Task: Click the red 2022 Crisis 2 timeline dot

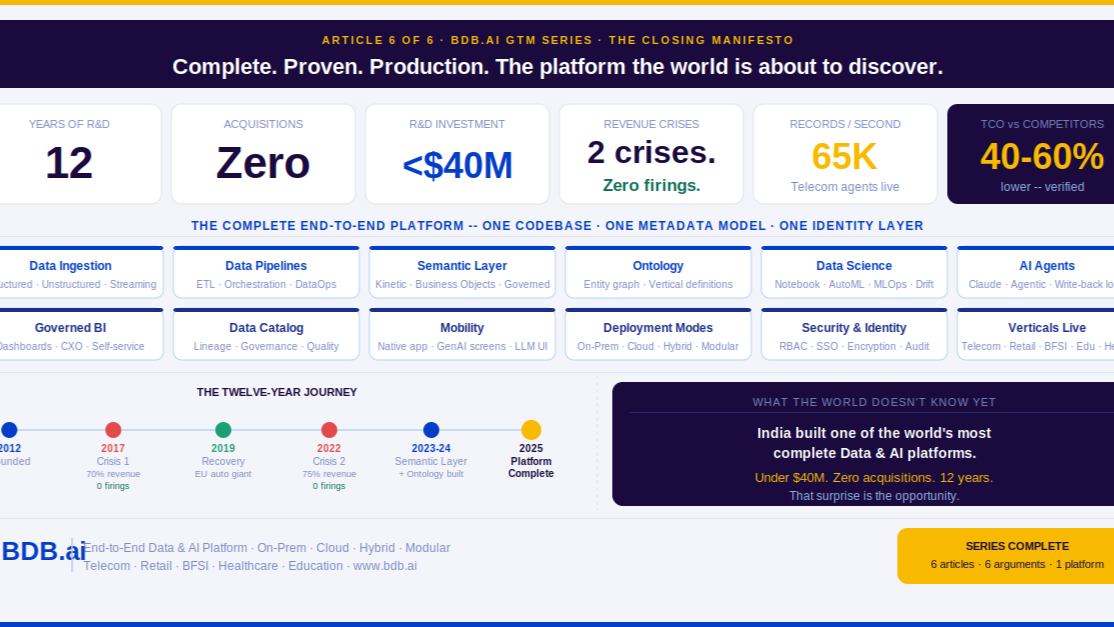Action: pyautogui.click(x=329, y=430)
